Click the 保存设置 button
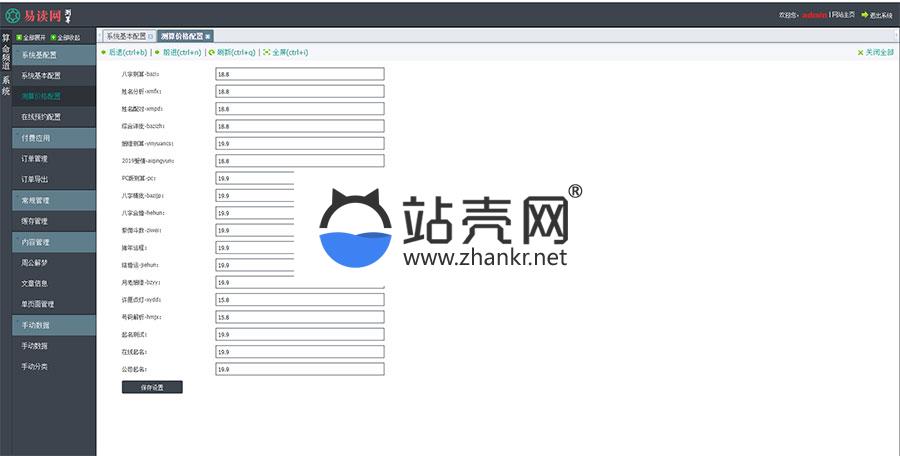The width and height of the screenshot is (900, 456). tap(152, 387)
